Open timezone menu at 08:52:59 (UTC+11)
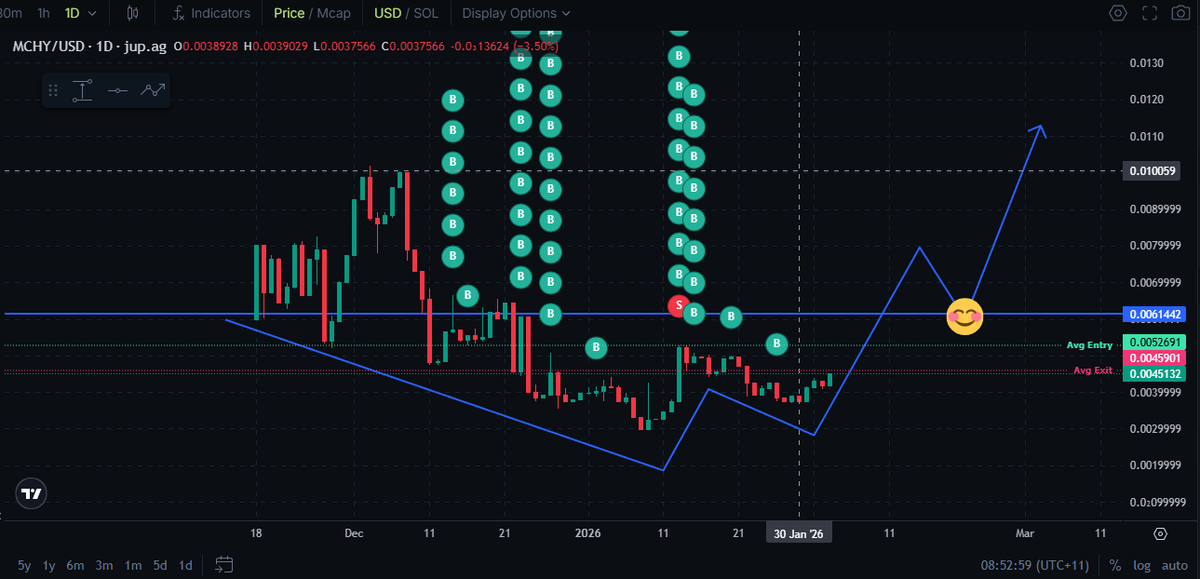The image size is (1200, 579). (x=1035, y=565)
